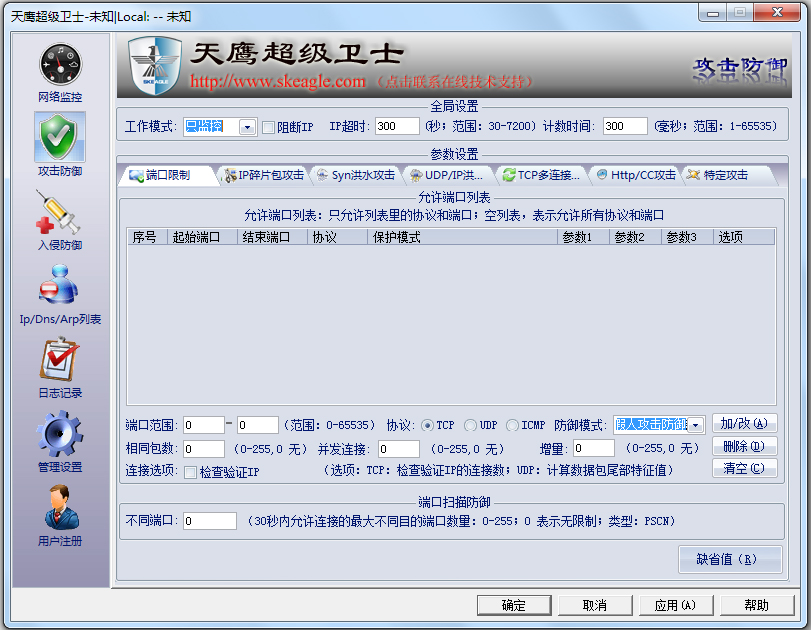Click the 清空(C) button
This screenshot has height=630, width=811.
[744, 468]
